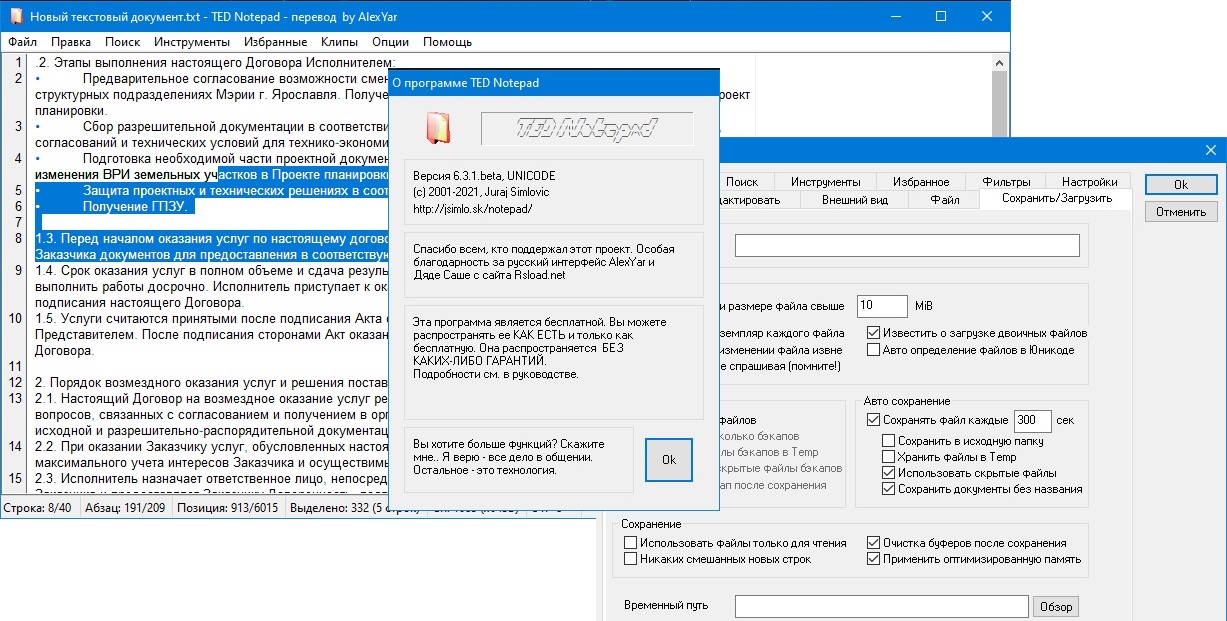Click editor line 'Получение ГПЗУ.'
The width and height of the screenshot is (1227, 621).
click(x=137, y=206)
